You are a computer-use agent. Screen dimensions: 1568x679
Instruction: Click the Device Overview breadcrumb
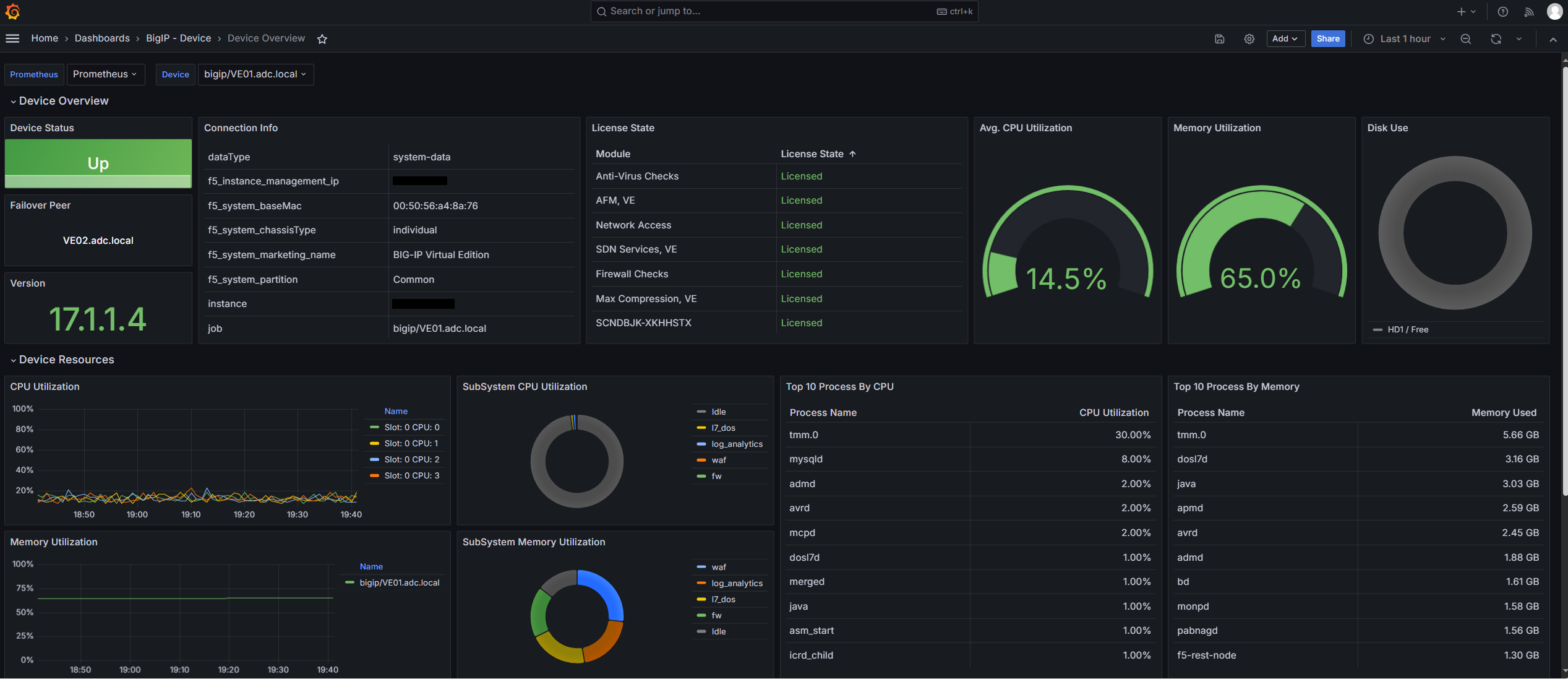(x=266, y=38)
